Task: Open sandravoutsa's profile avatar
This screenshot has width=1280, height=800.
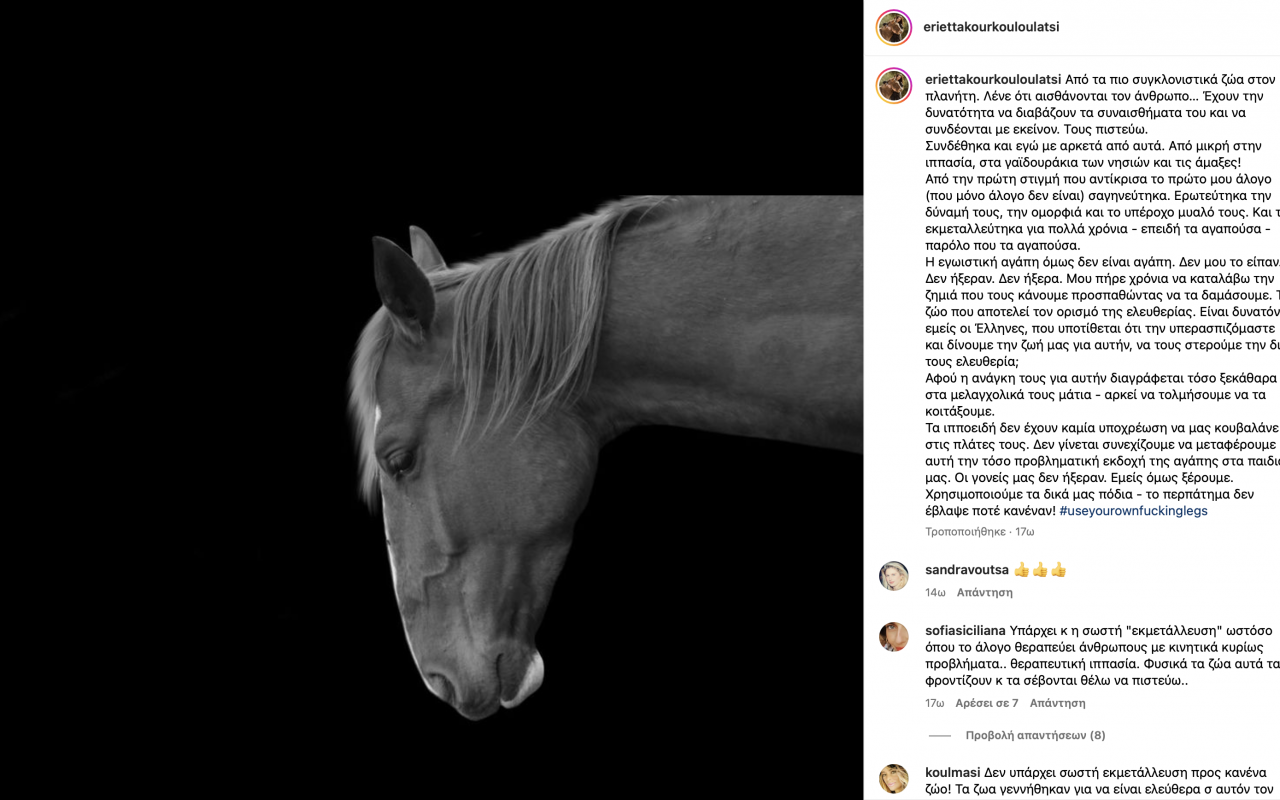Action: tap(893, 576)
